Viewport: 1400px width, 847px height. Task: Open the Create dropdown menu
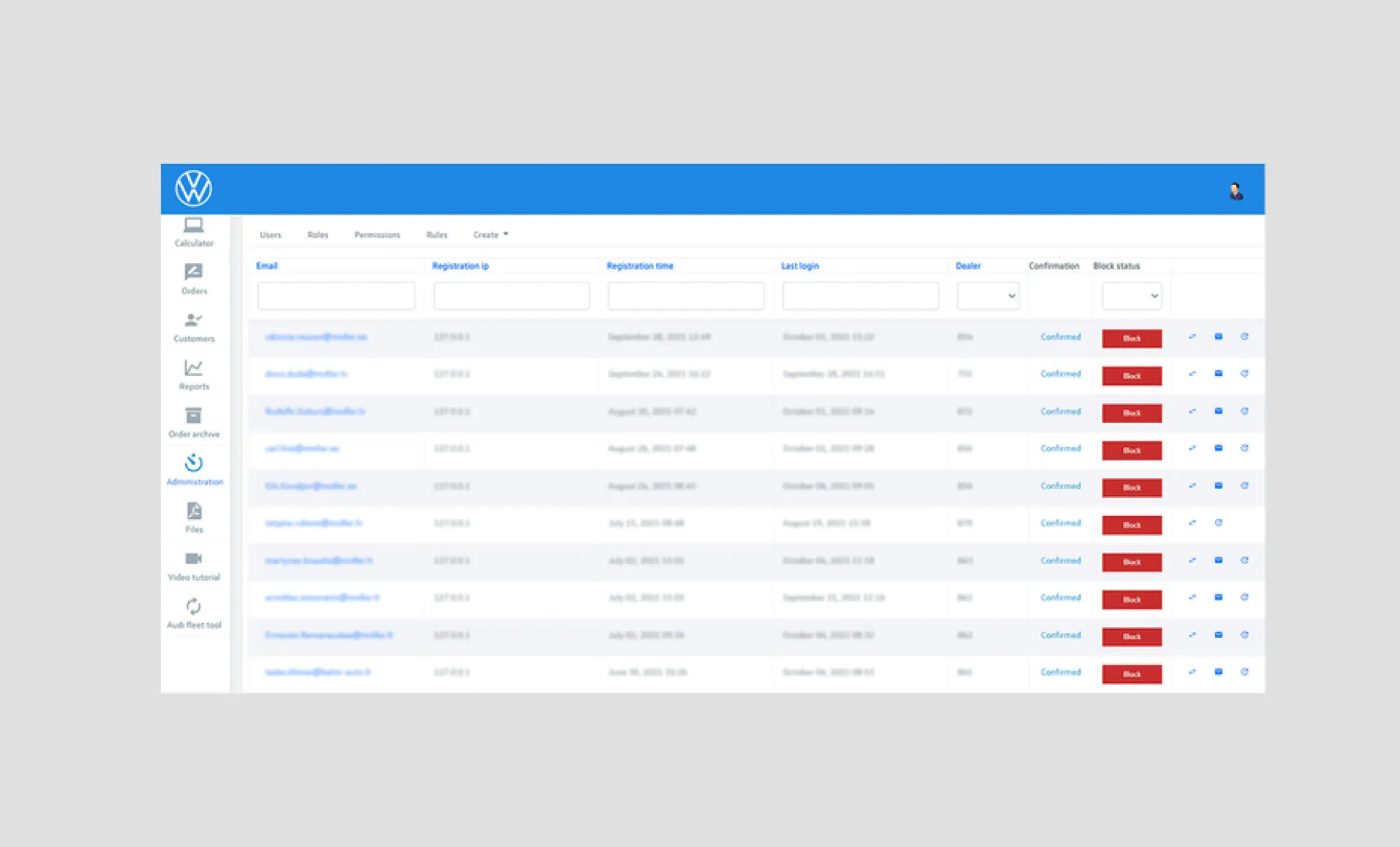click(x=490, y=235)
